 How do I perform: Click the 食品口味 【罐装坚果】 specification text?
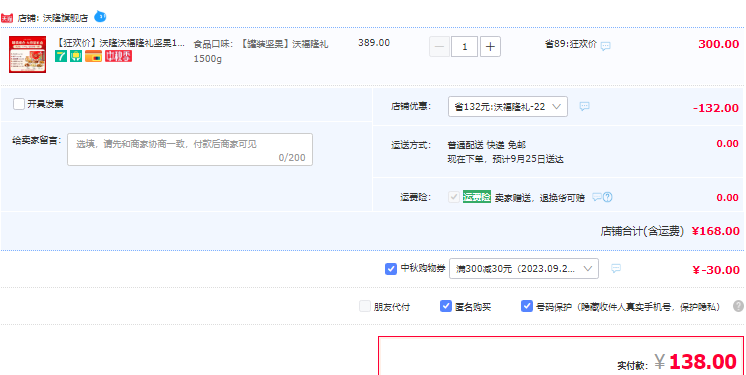(x=261, y=51)
